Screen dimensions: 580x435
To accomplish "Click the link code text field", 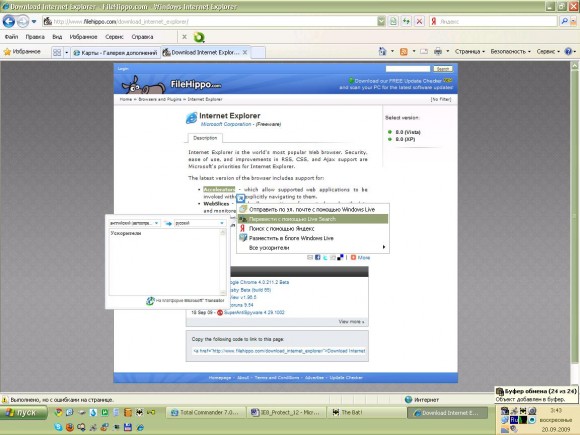I will 279,351.
